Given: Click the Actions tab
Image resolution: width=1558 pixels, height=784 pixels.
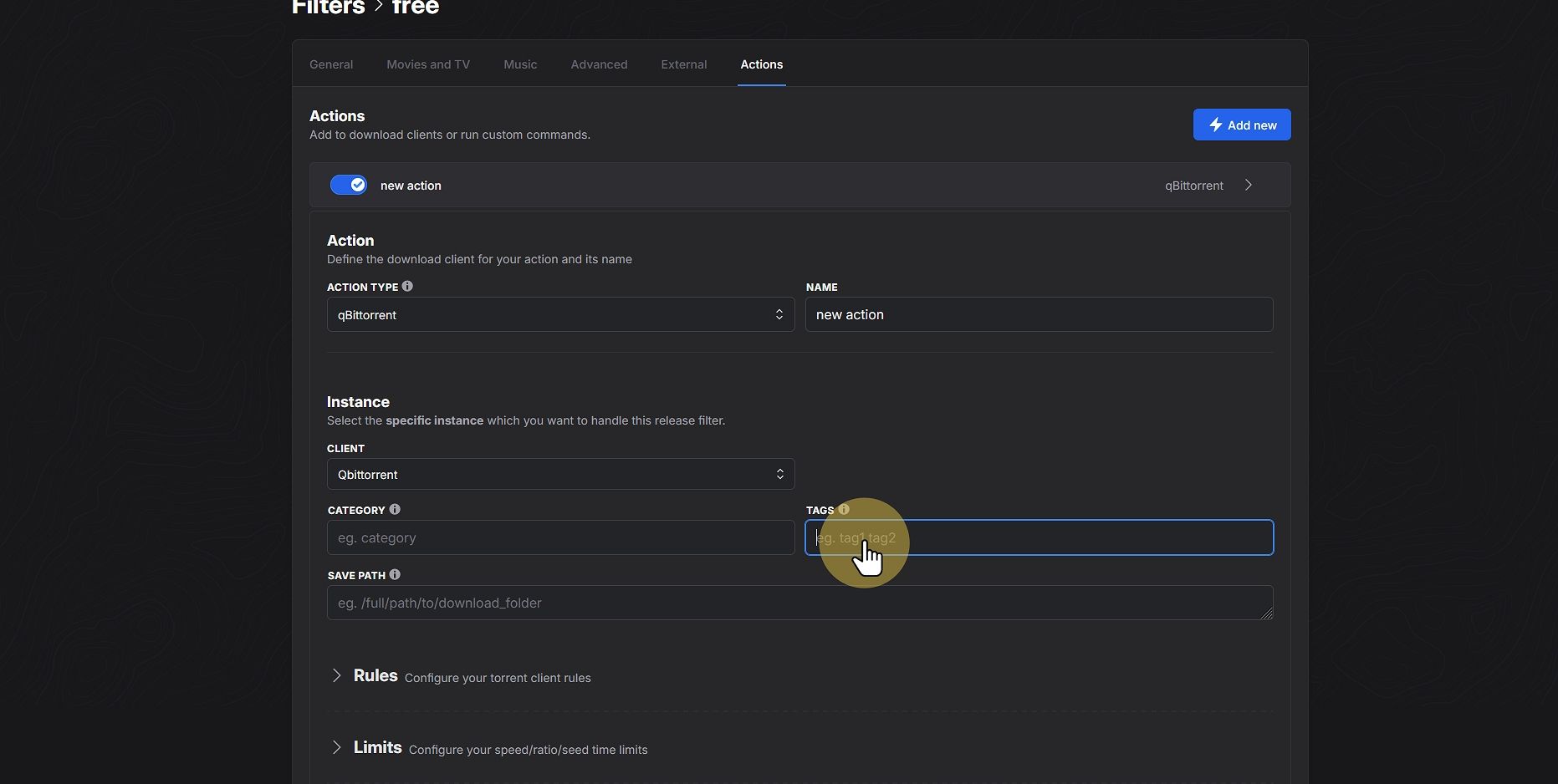Looking at the screenshot, I should point(762,64).
